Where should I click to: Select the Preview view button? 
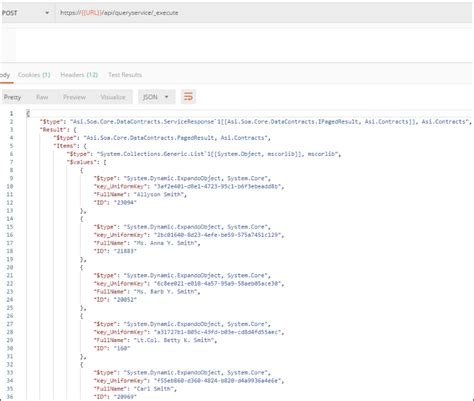pyautogui.click(x=74, y=97)
